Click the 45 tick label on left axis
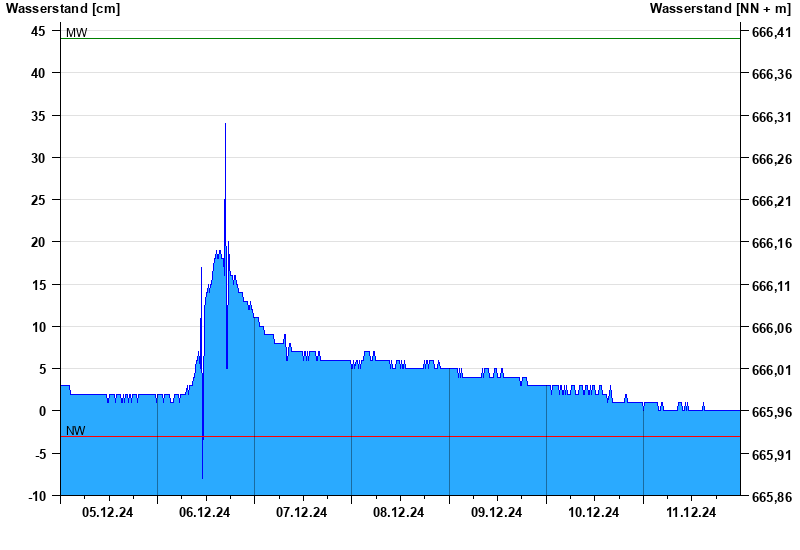This screenshot has height=550, width=800. tap(38, 31)
